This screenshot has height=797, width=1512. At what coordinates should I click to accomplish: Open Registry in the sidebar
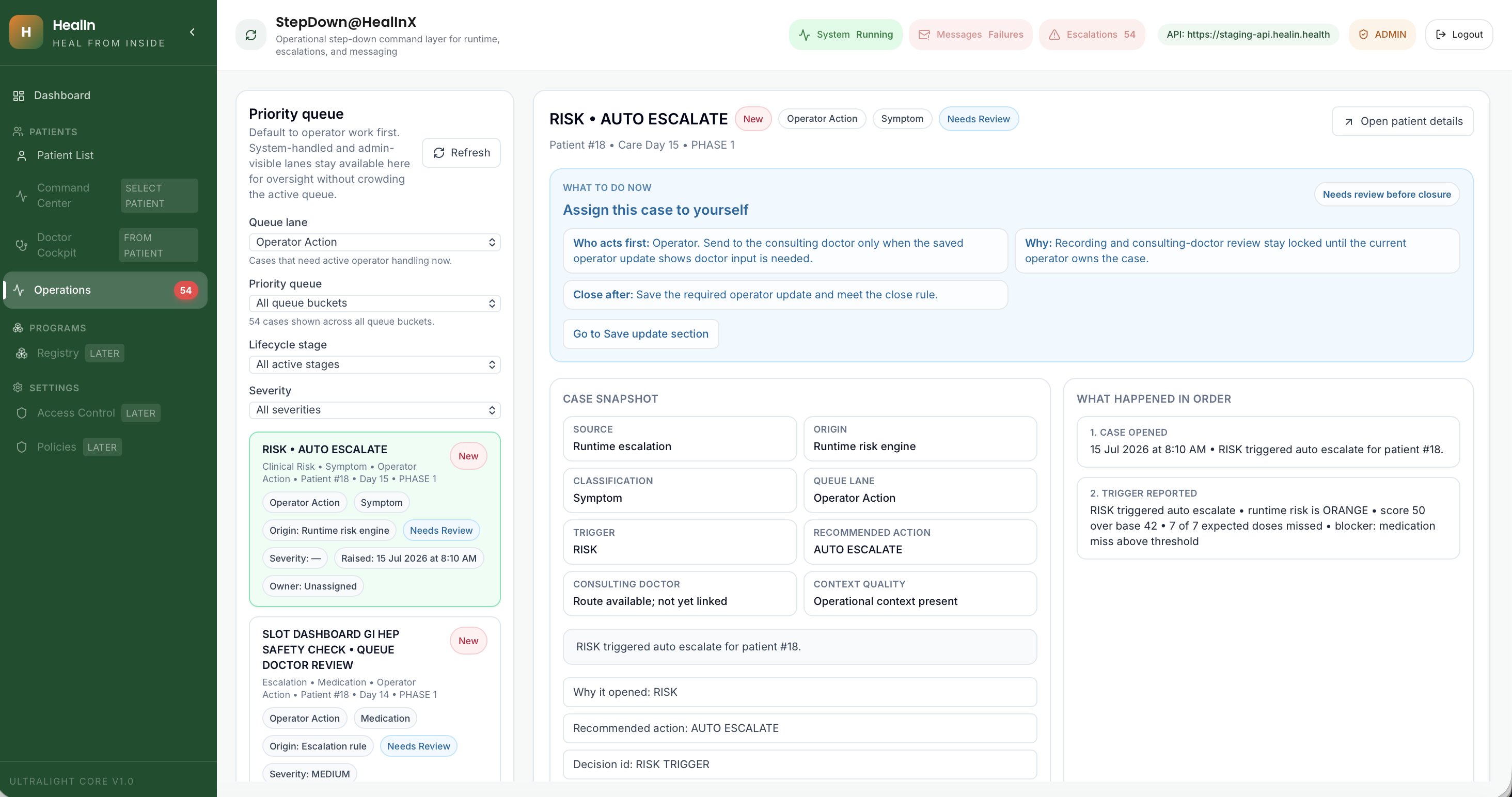point(70,353)
